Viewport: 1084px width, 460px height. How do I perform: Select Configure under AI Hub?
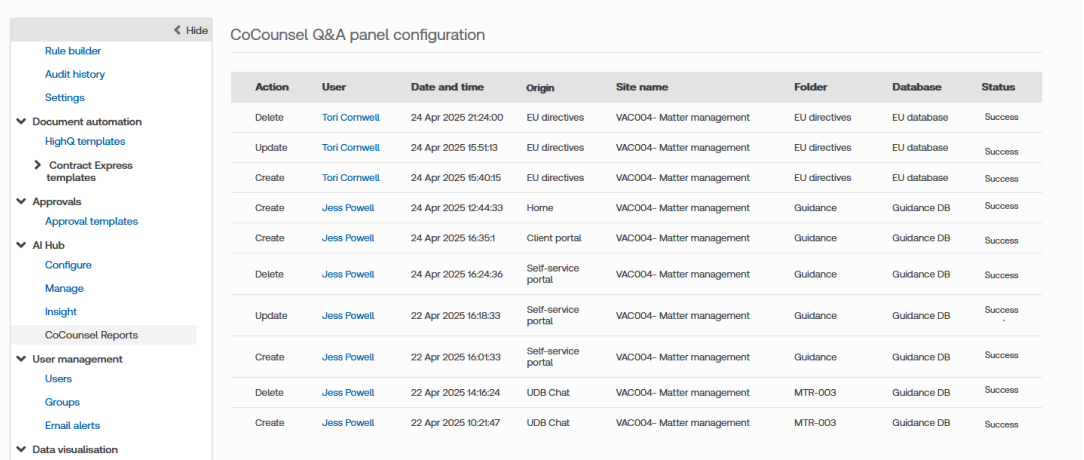(68, 265)
